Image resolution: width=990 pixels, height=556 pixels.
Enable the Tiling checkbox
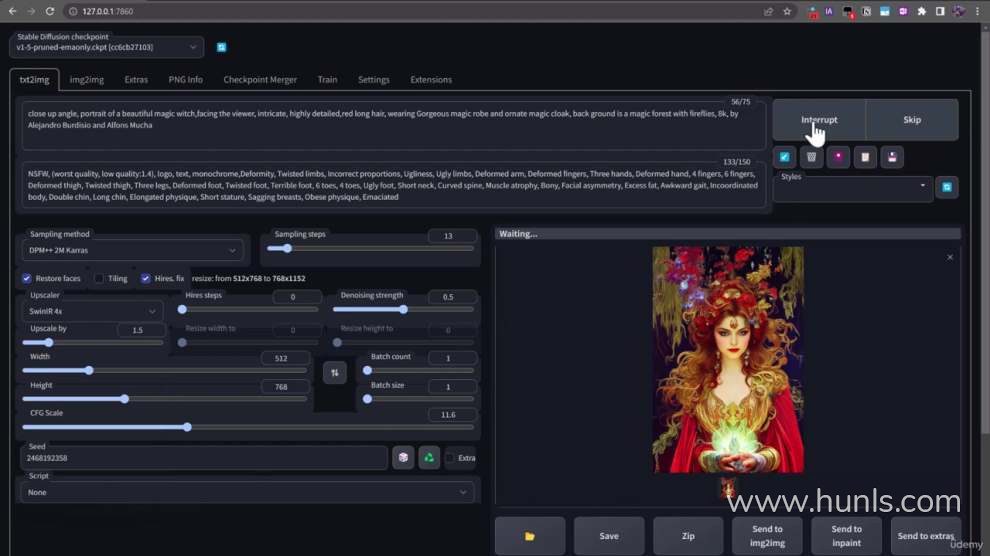click(x=99, y=278)
